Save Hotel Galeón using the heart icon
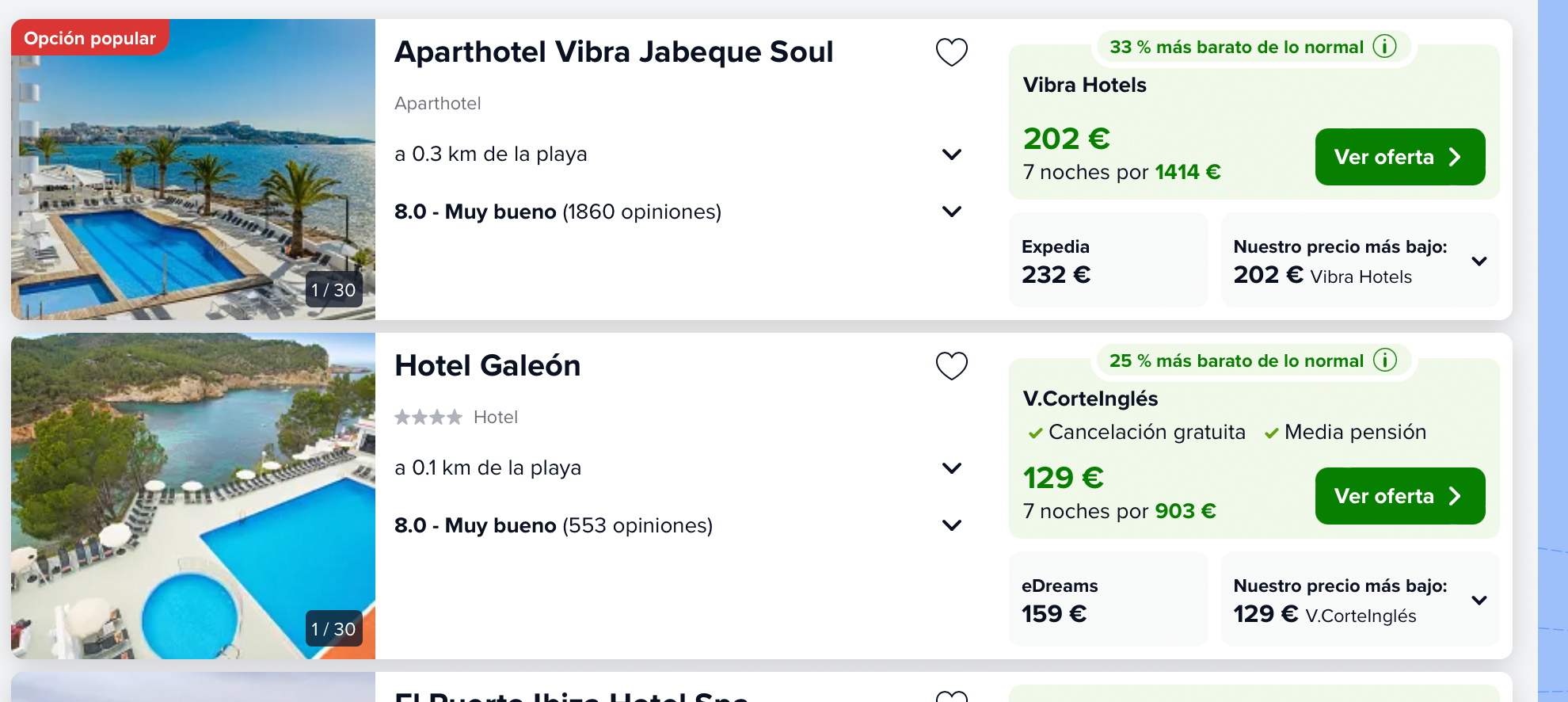 (x=951, y=366)
